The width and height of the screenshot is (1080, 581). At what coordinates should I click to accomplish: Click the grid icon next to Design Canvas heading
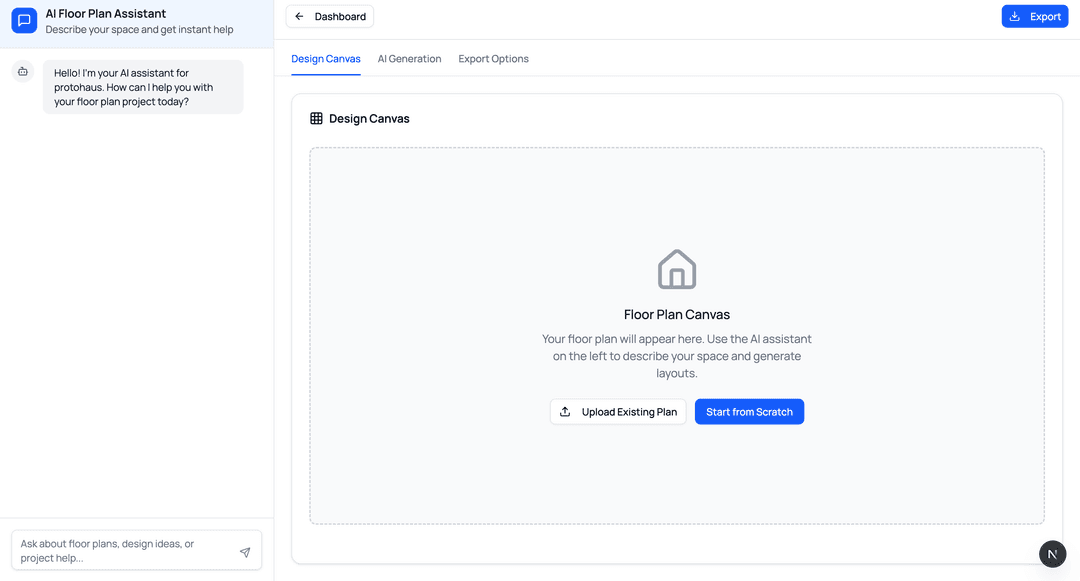click(316, 118)
